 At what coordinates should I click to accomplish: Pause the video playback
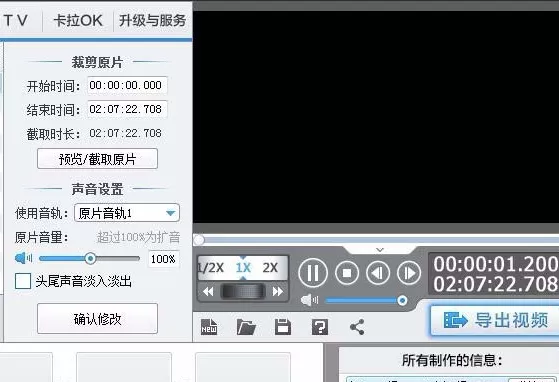click(313, 273)
